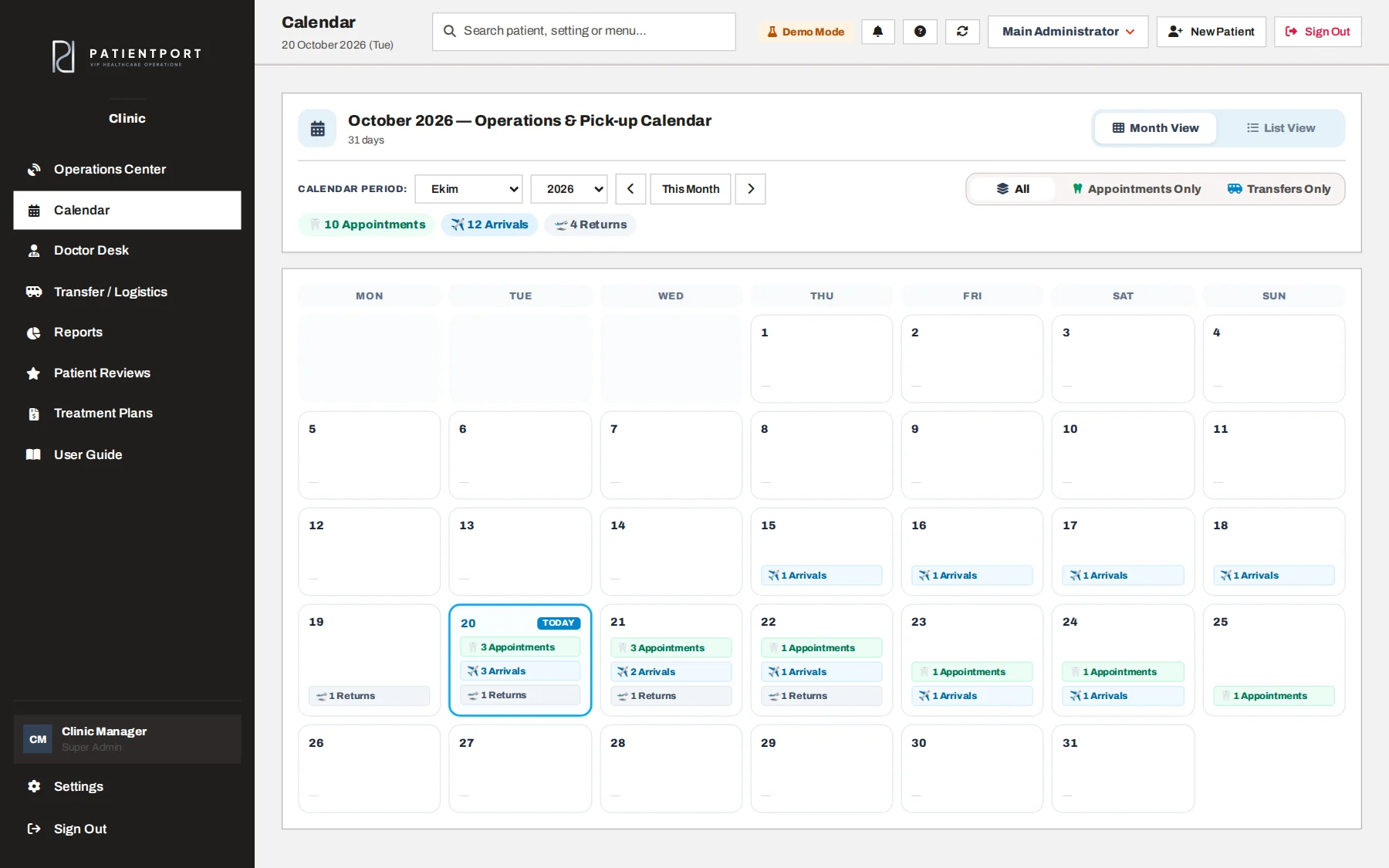Image resolution: width=1389 pixels, height=868 pixels.
Task: Click the Patient Reviews star icon
Action: tap(34, 373)
